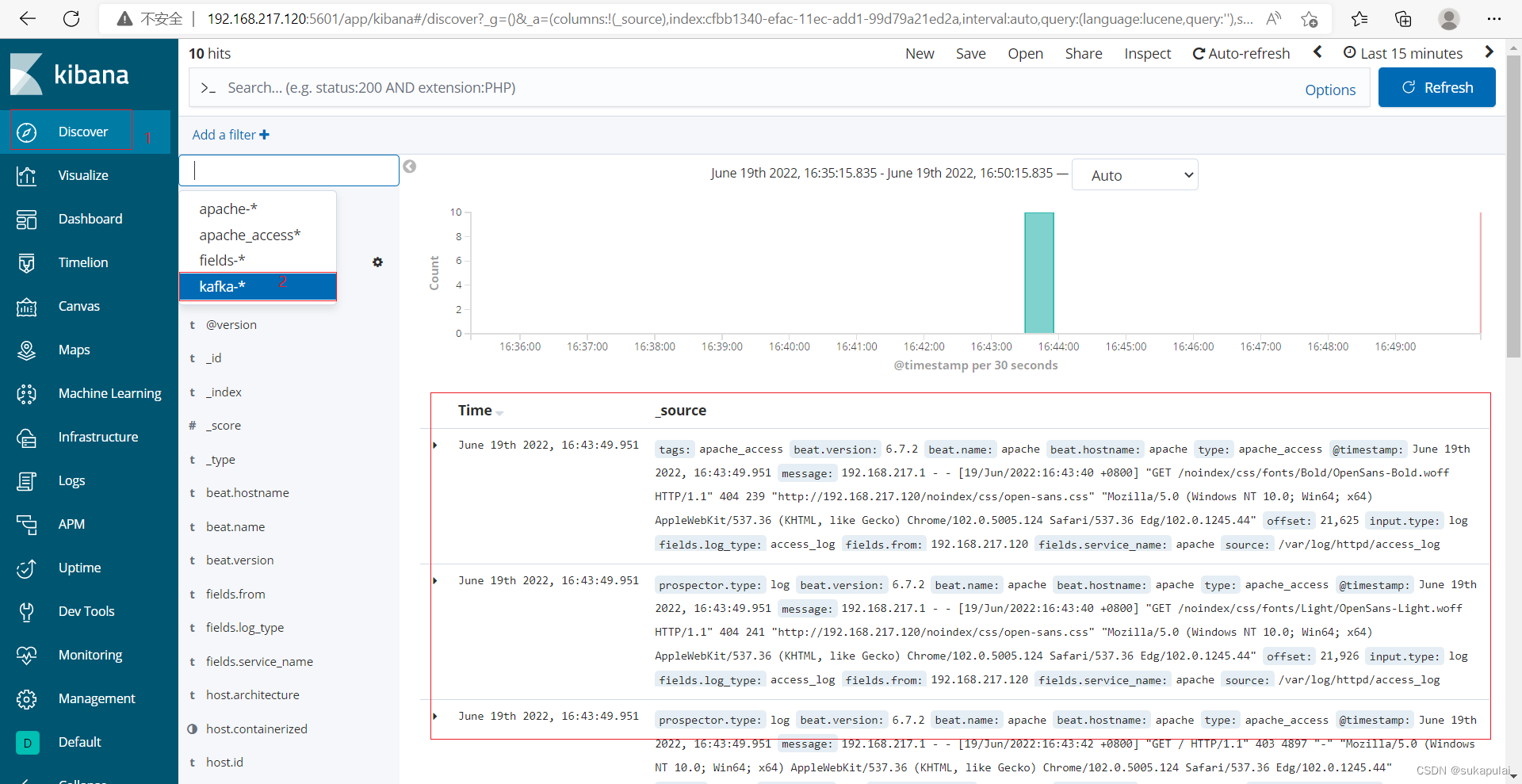1522x784 pixels.
Task: Click Add a filter link
Action: 231,135
